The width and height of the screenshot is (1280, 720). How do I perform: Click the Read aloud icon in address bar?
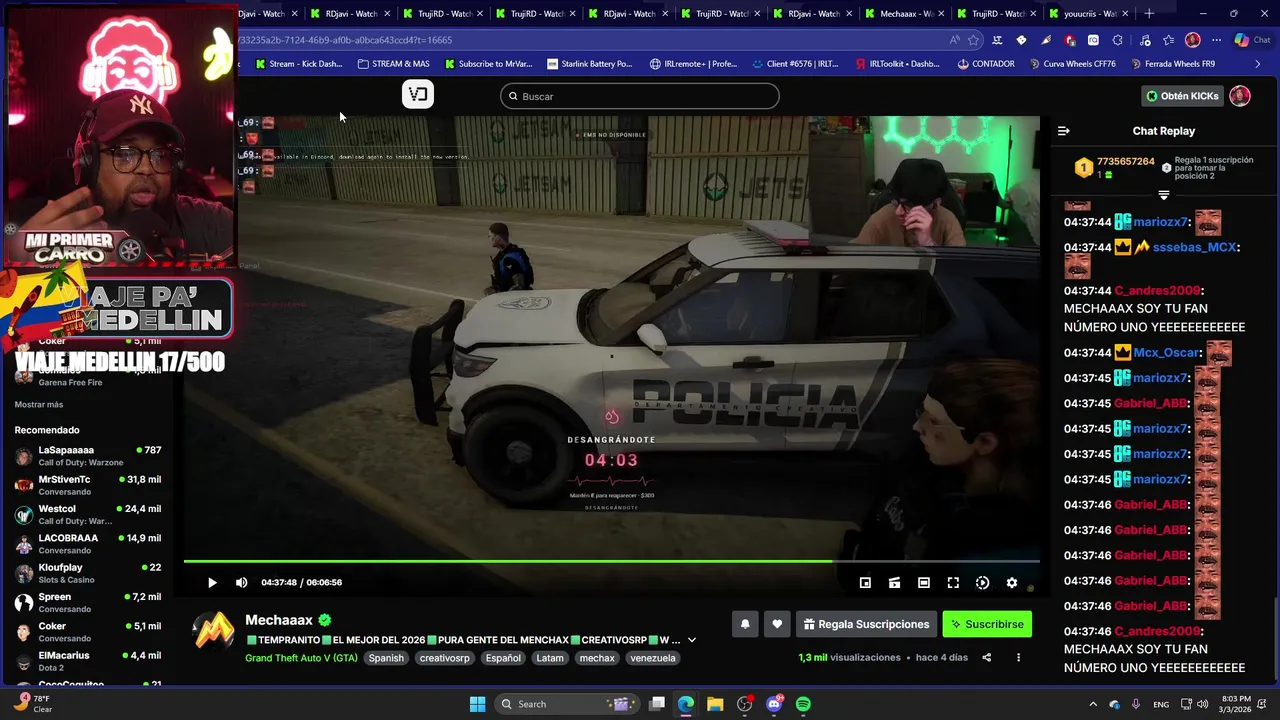[955, 40]
